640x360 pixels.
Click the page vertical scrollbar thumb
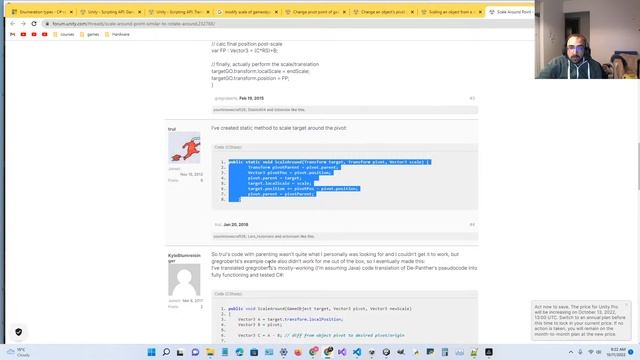(638, 167)
